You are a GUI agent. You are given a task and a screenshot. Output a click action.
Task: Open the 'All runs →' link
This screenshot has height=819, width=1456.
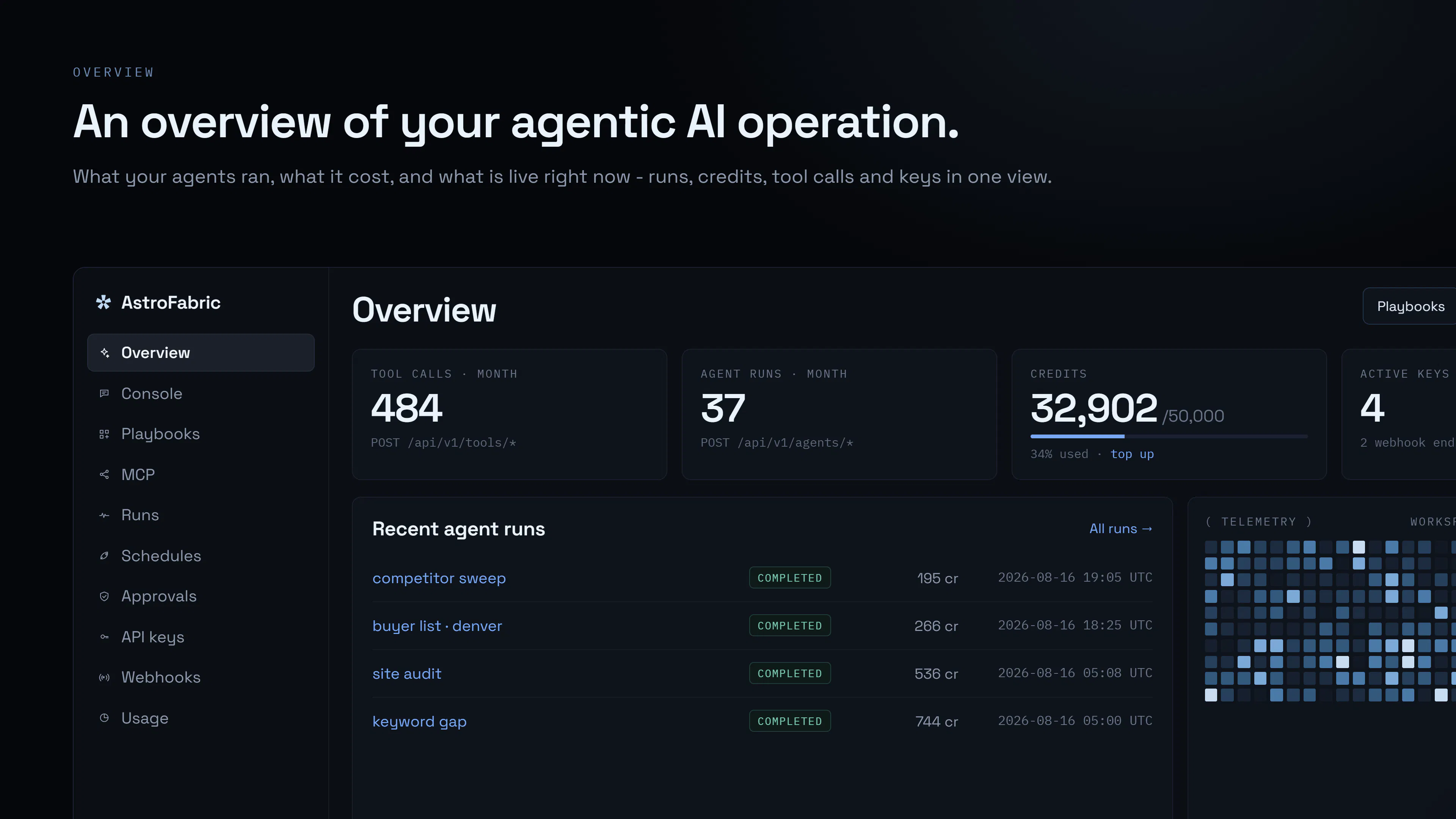[x=1121, y=529]
